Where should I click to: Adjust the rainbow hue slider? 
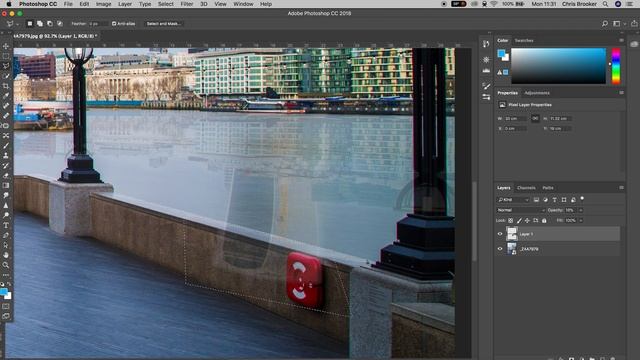coord(616,66)
